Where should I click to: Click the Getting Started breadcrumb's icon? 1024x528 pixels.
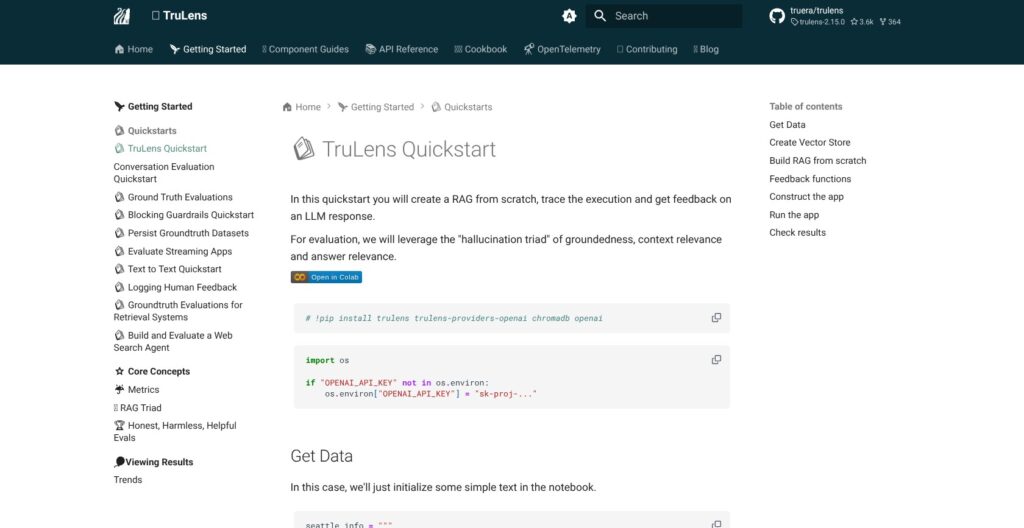[x=343, y=107]
